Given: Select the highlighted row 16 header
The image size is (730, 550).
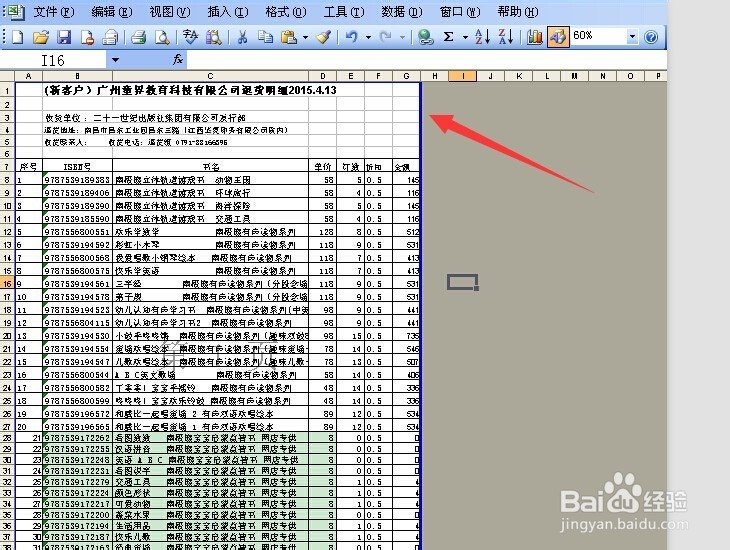Looking at the screenshot, I should pos(7,284).
